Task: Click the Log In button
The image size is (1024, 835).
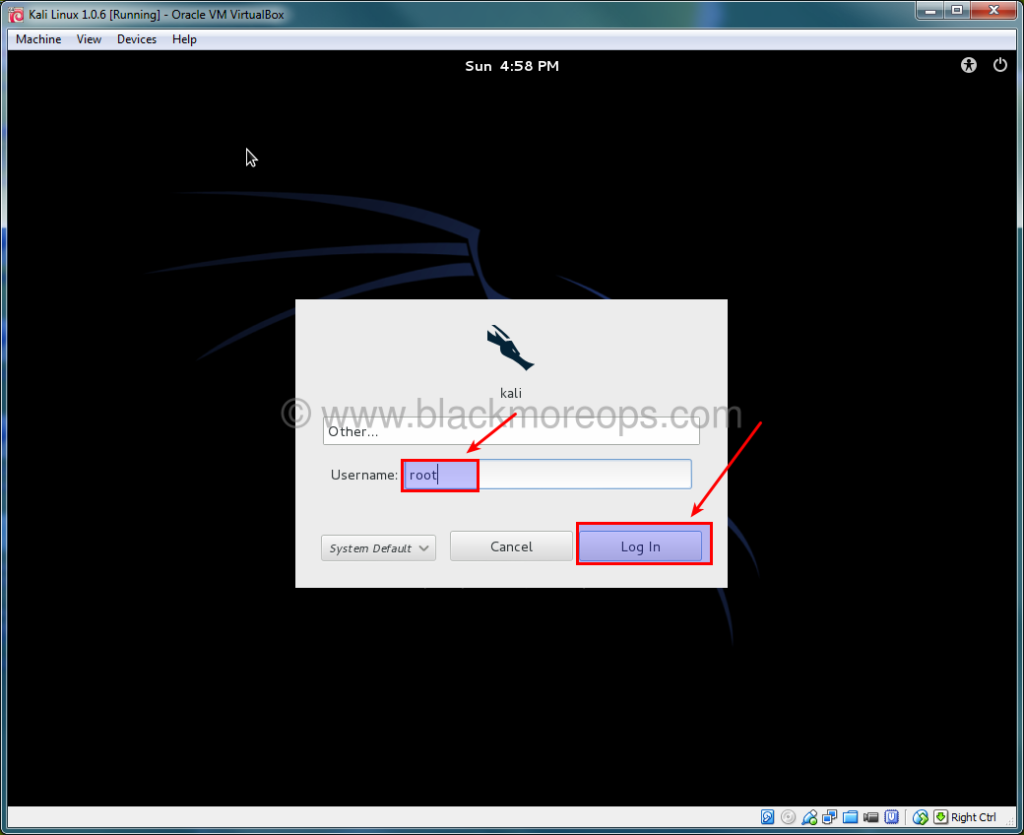Action: [x=640, y=546]
